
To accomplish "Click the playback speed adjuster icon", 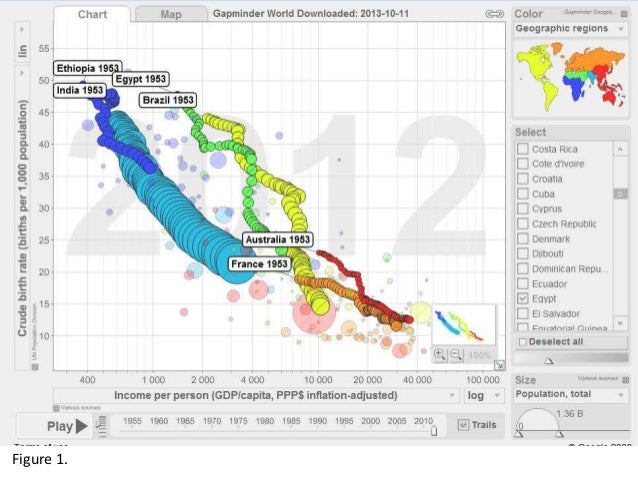I will tap(102, 426).
